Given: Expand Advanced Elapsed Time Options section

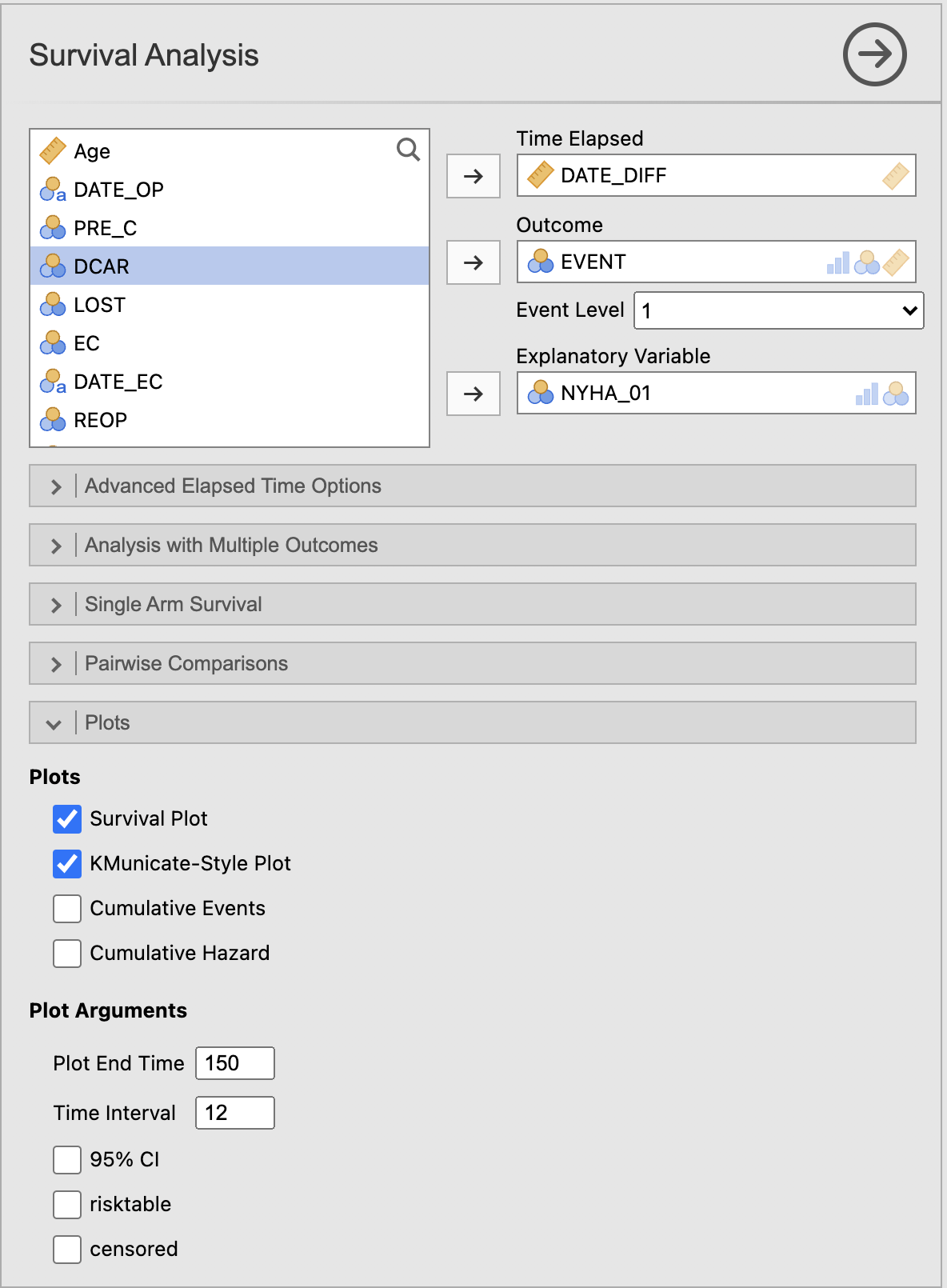Looking at the screenshot, I should (x=473, y=486).
